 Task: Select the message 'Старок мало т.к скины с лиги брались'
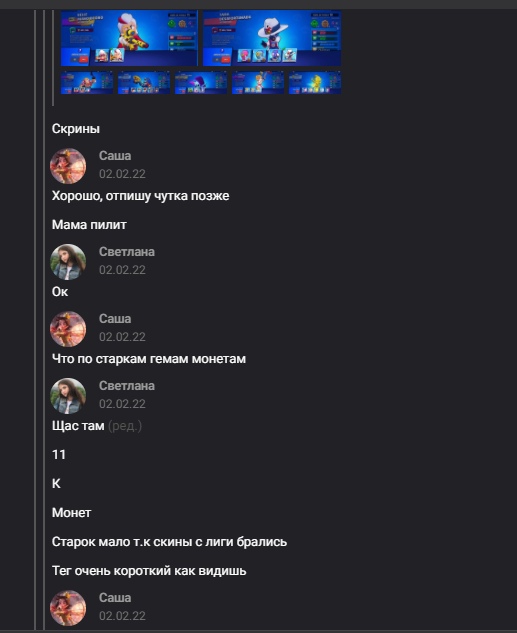click(x=169, y=542)
